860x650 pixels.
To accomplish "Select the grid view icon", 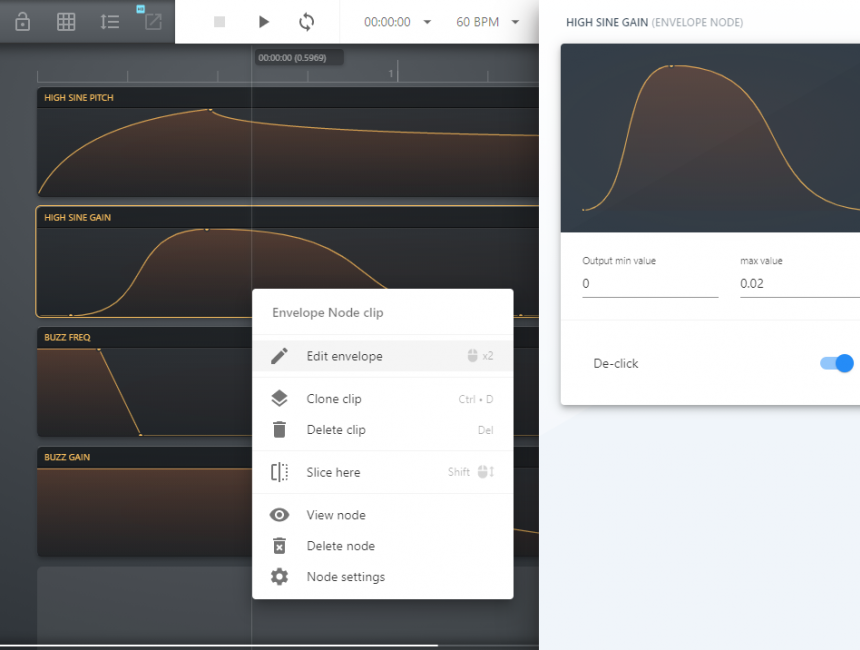I will (66, 21).
